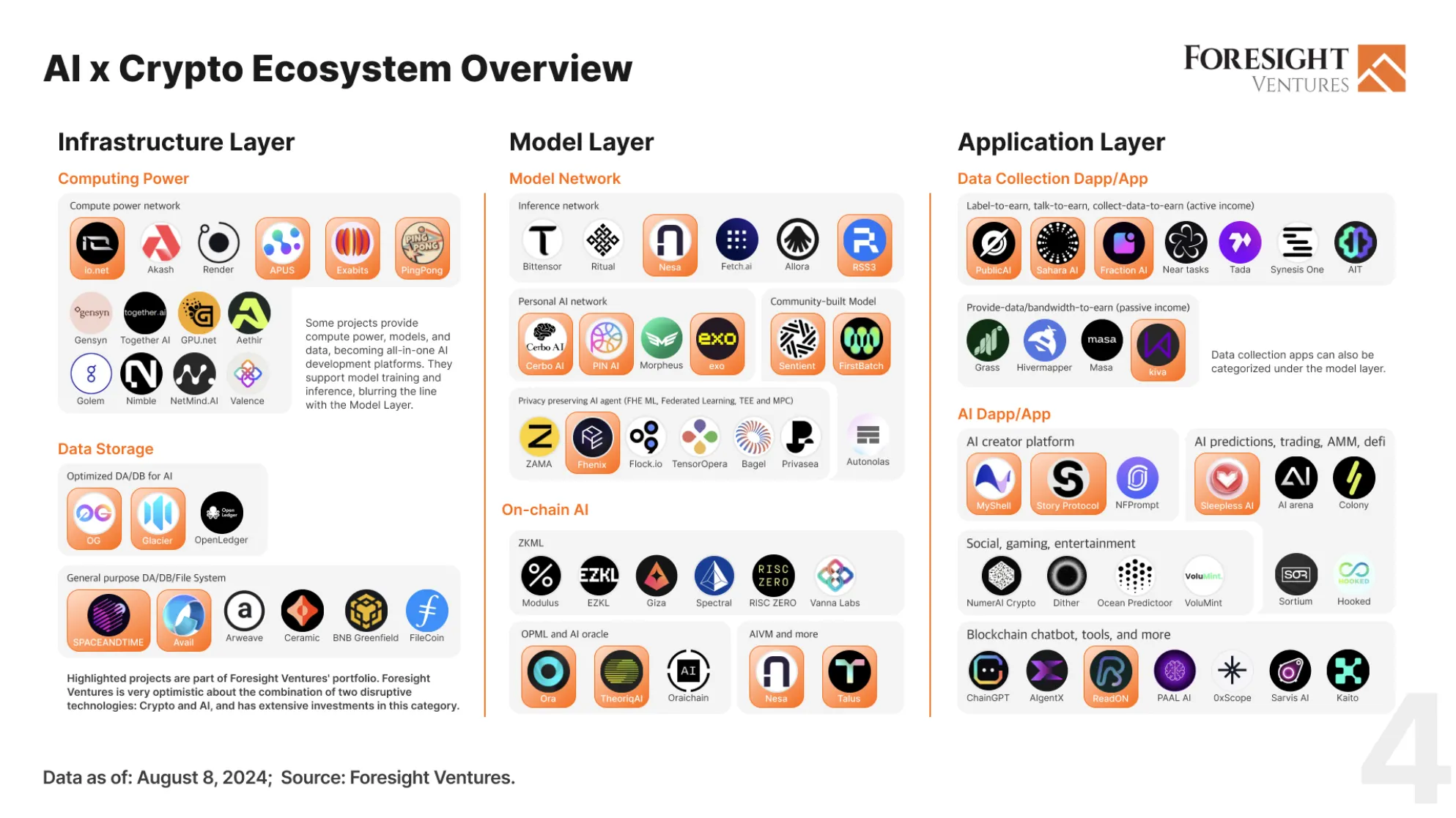Image resolution: width=1456 pixels, height=818 pixels.
Task: Select the Valence logo
Action: pos(248,373)
